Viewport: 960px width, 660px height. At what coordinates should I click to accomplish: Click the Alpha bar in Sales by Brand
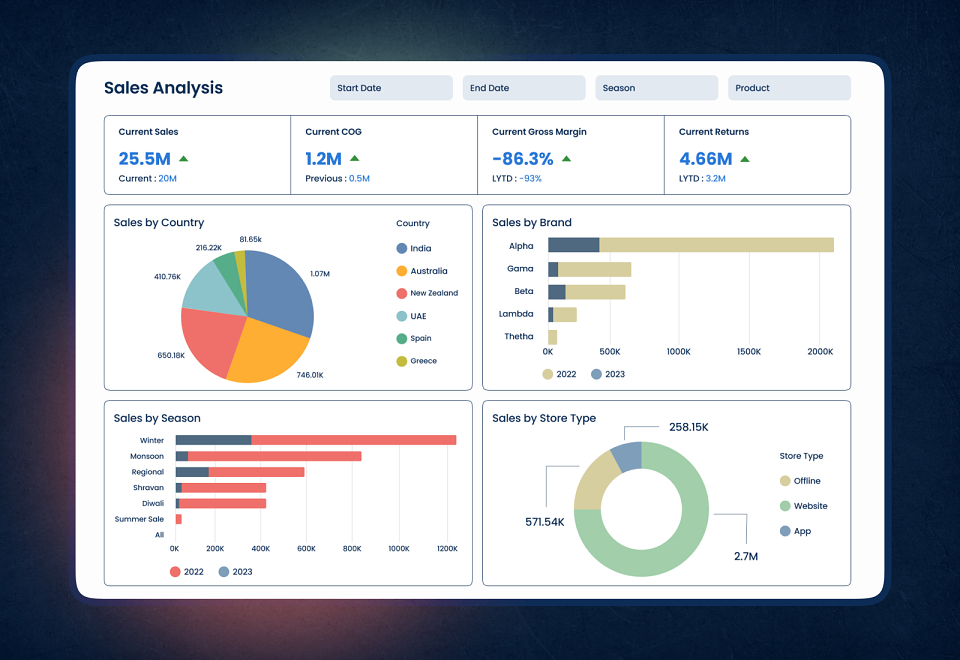point(691,245)
